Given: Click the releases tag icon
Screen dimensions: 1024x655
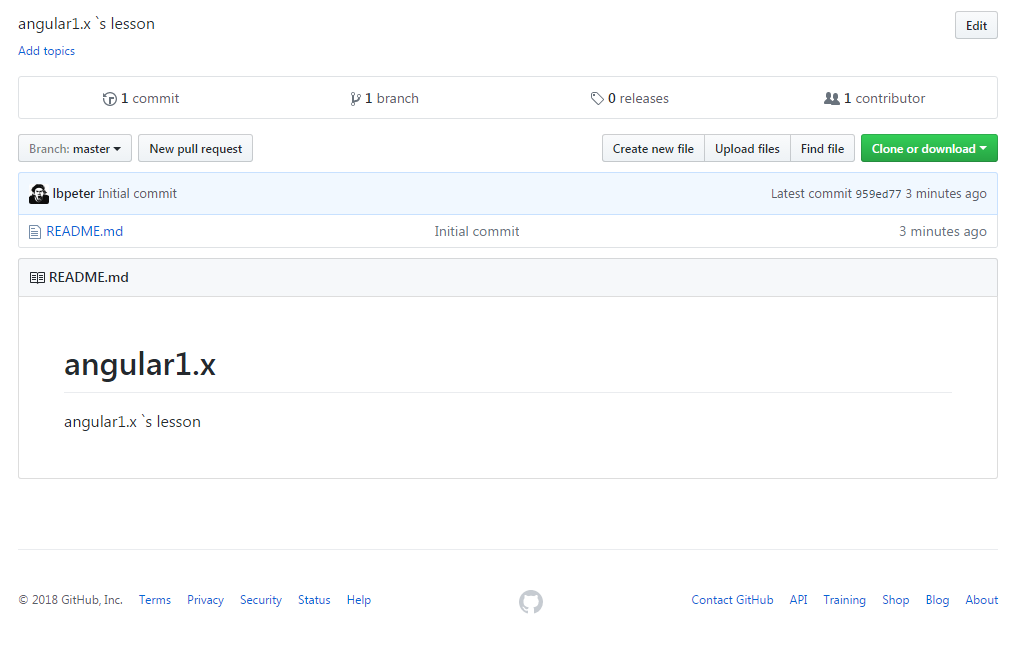Looking at the screenshot, I should (x=597, y=99).
